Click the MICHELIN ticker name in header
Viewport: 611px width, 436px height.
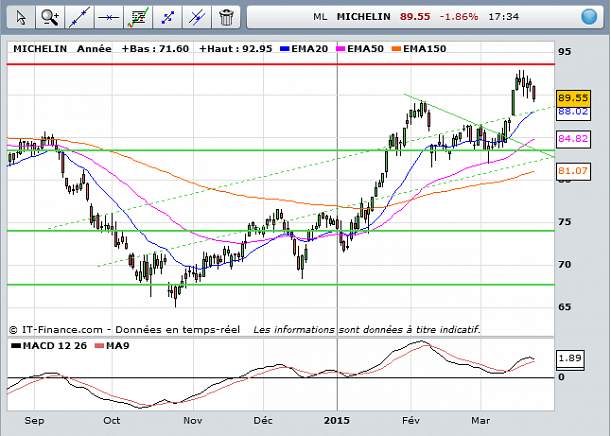364,17
